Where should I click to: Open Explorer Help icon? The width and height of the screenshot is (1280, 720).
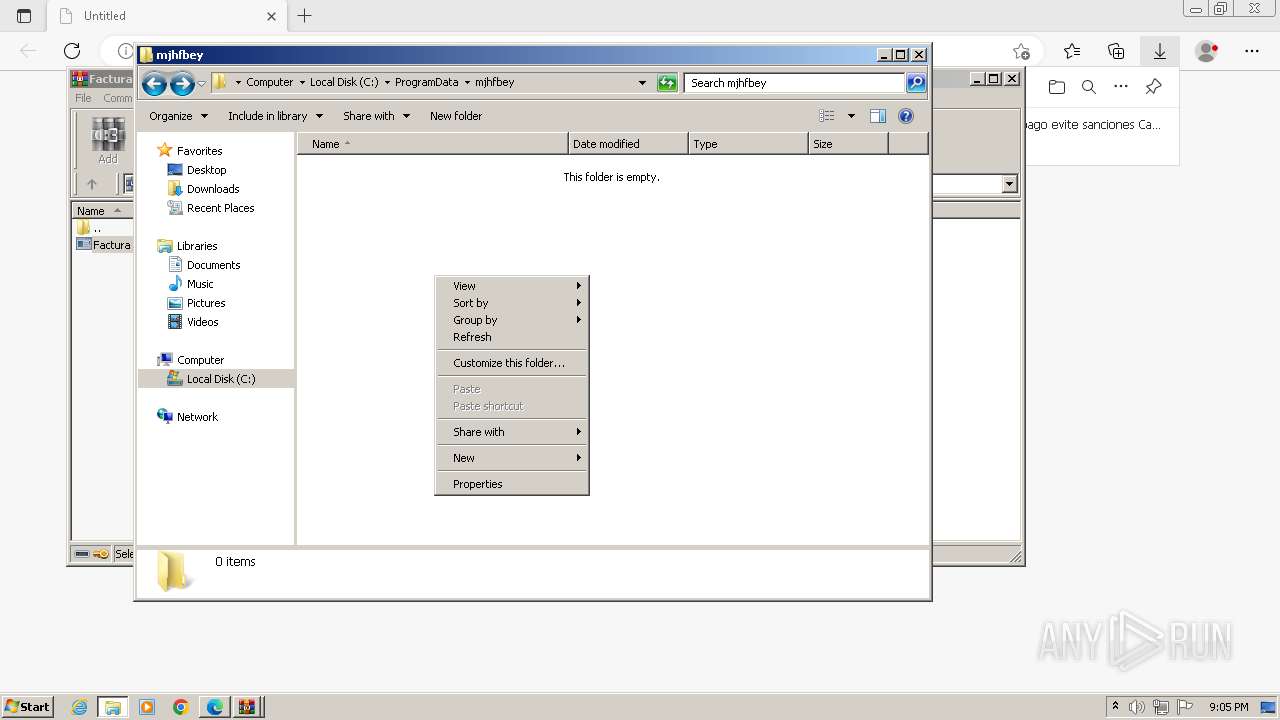[x=906, y=116]
